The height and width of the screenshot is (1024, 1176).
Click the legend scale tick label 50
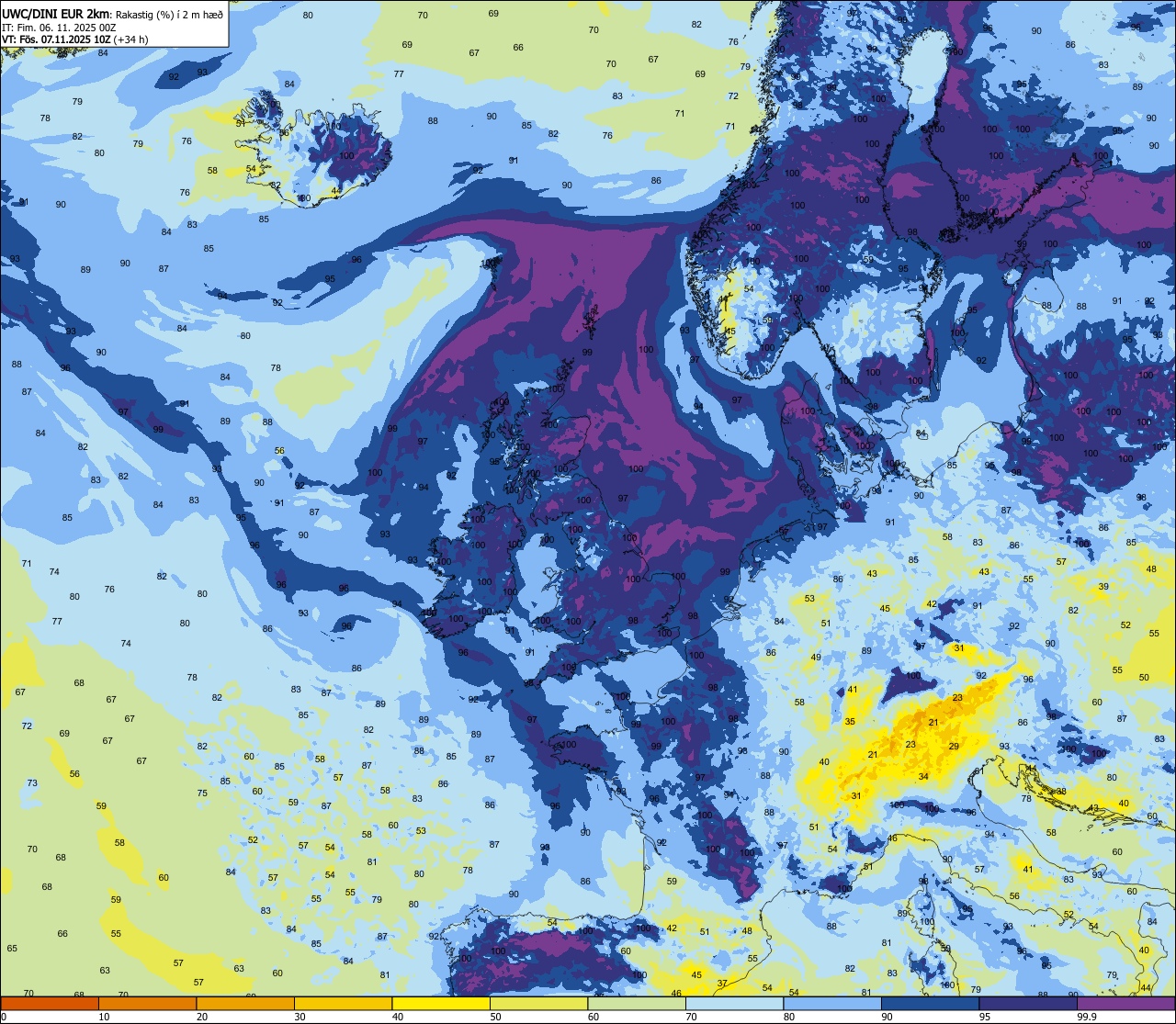(496, 1017)
